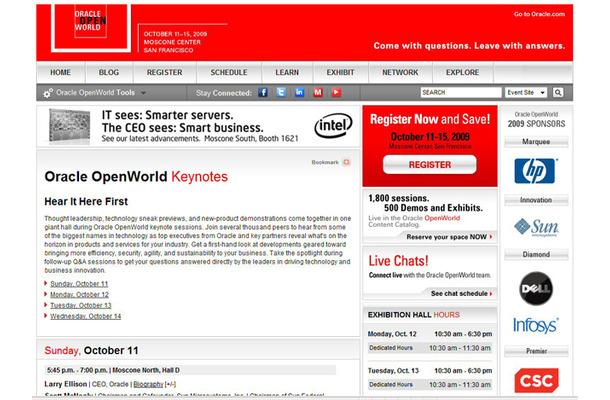Open the EXPLORE menu item
Screen dimensions: 610x400
tap(463, 72)
